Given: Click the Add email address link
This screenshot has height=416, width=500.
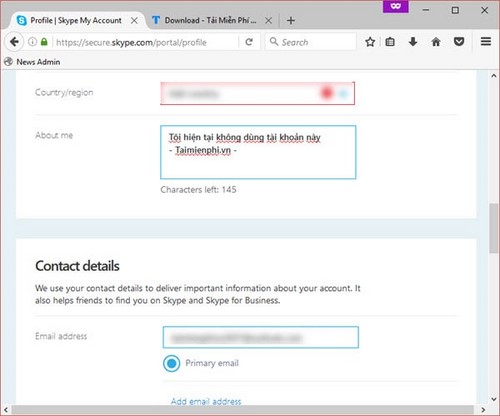Looking at the screenshot, I should point(206,401).
